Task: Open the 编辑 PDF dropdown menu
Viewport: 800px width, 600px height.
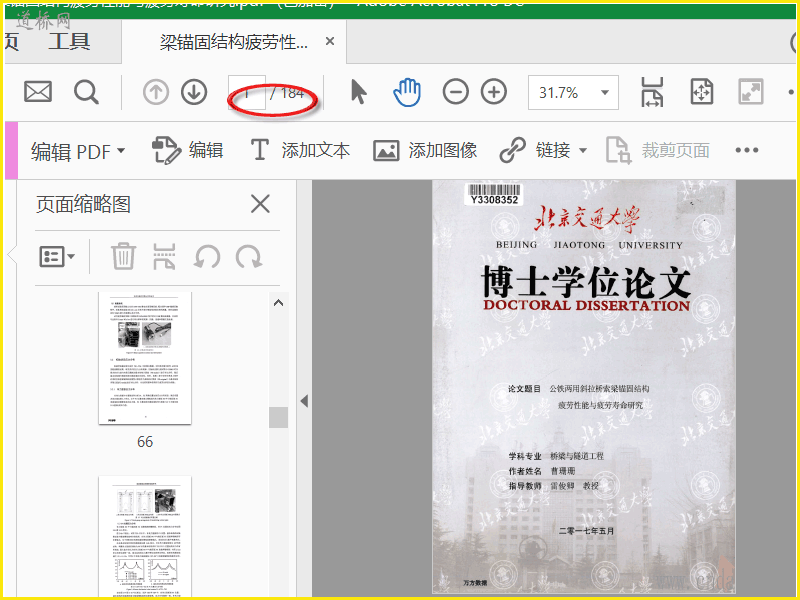Action: (78, 151)
